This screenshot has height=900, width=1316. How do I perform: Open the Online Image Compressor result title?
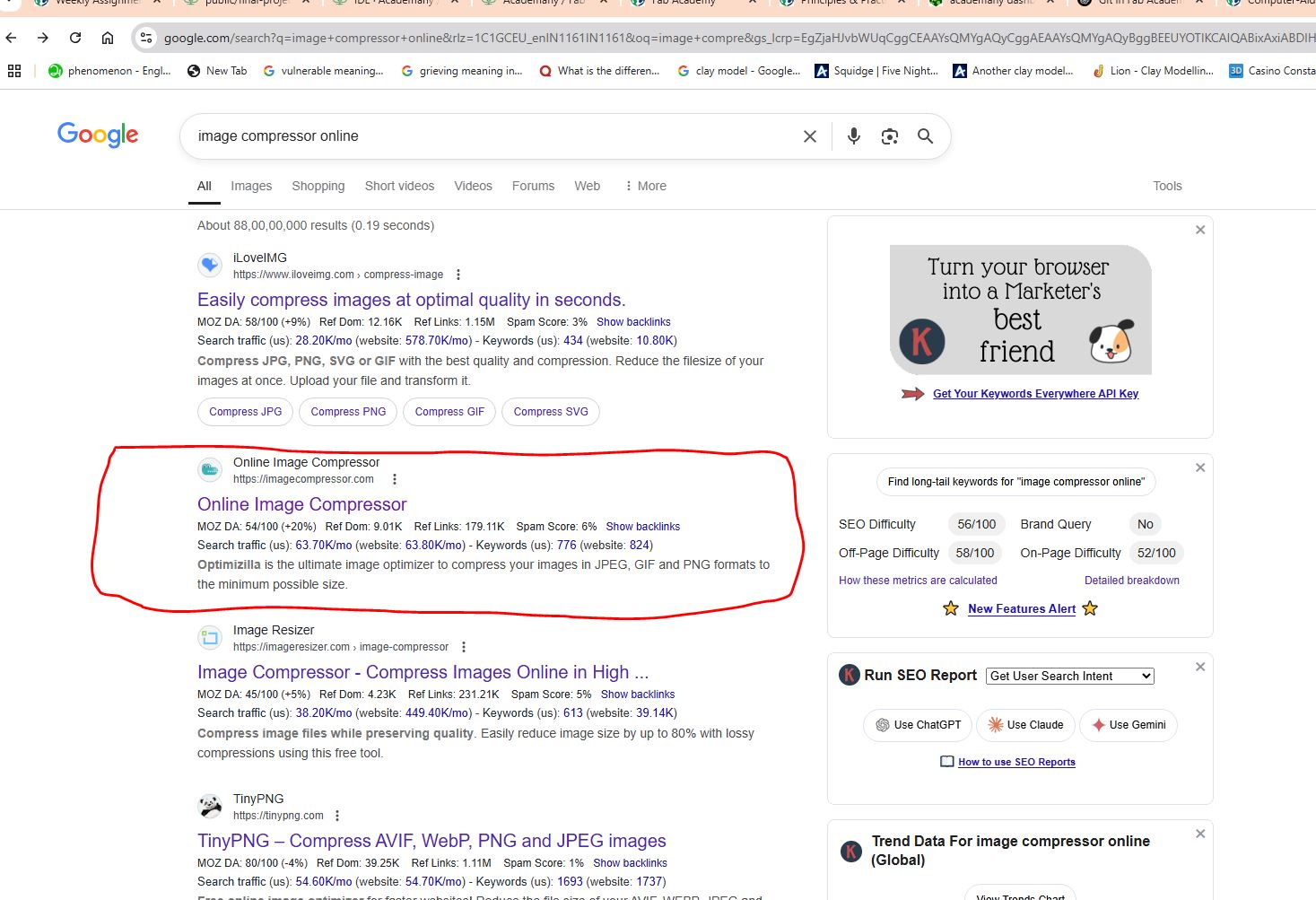(x=302, y=504)
